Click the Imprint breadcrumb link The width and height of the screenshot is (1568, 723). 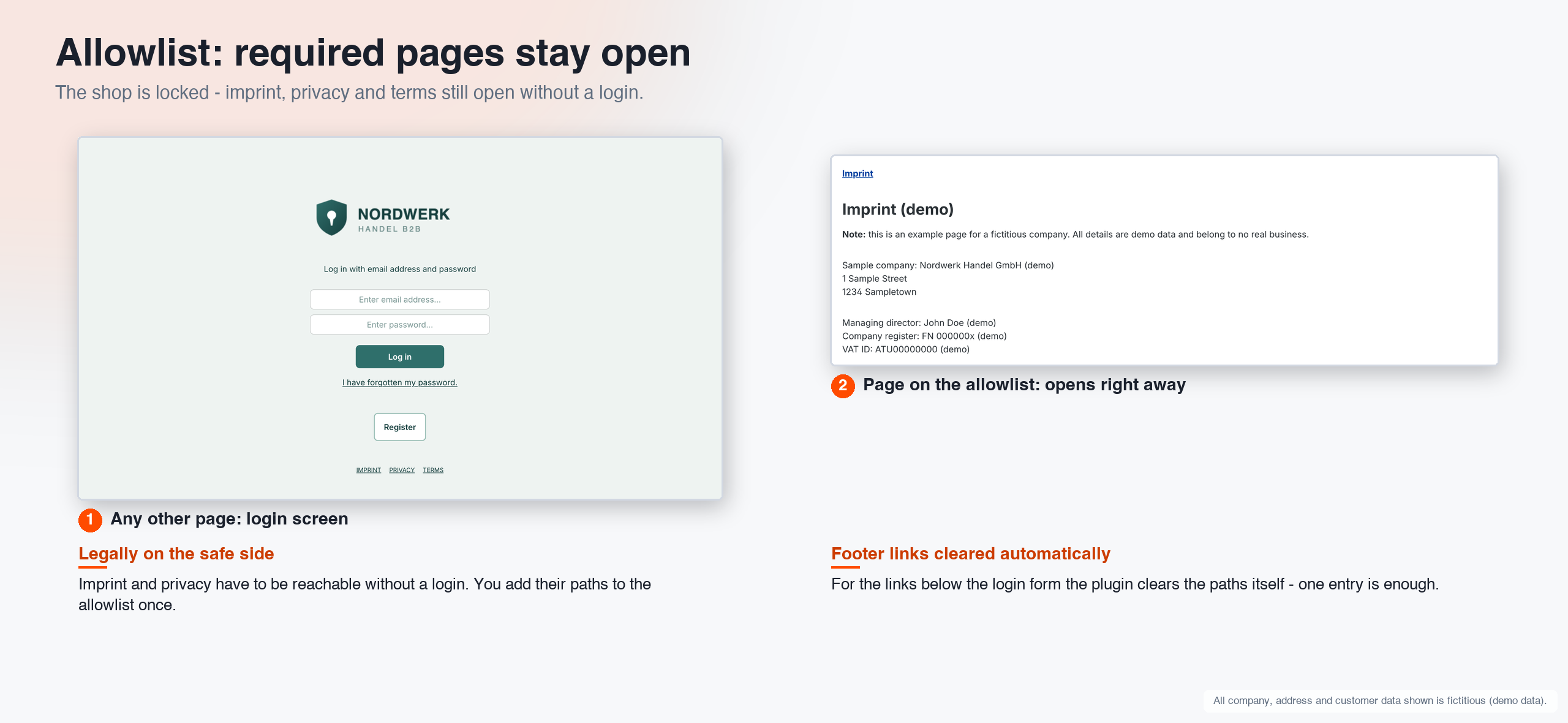click(x=858, y=173)
